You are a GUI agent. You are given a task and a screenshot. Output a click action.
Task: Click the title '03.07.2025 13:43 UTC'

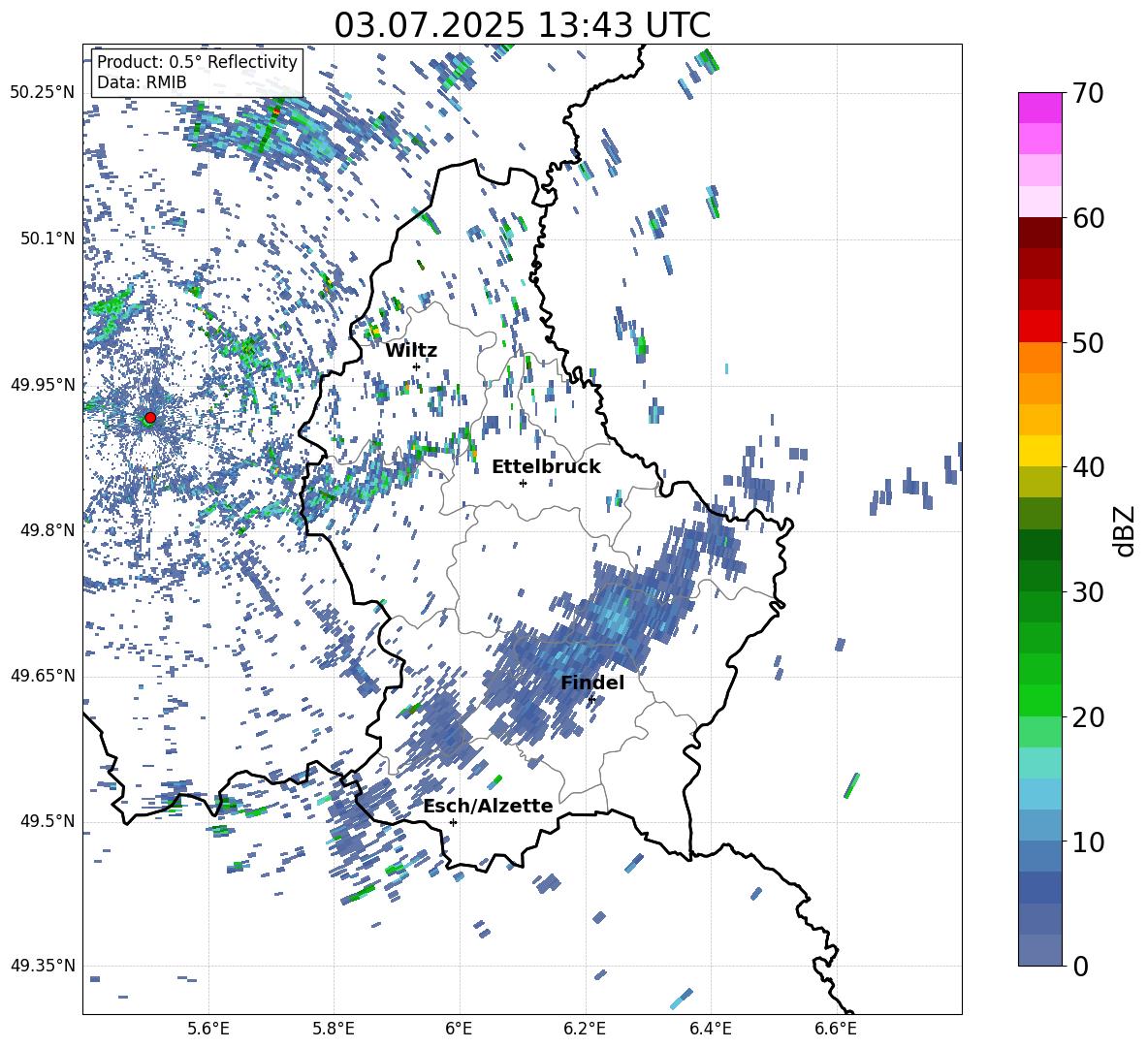point(522,25)
